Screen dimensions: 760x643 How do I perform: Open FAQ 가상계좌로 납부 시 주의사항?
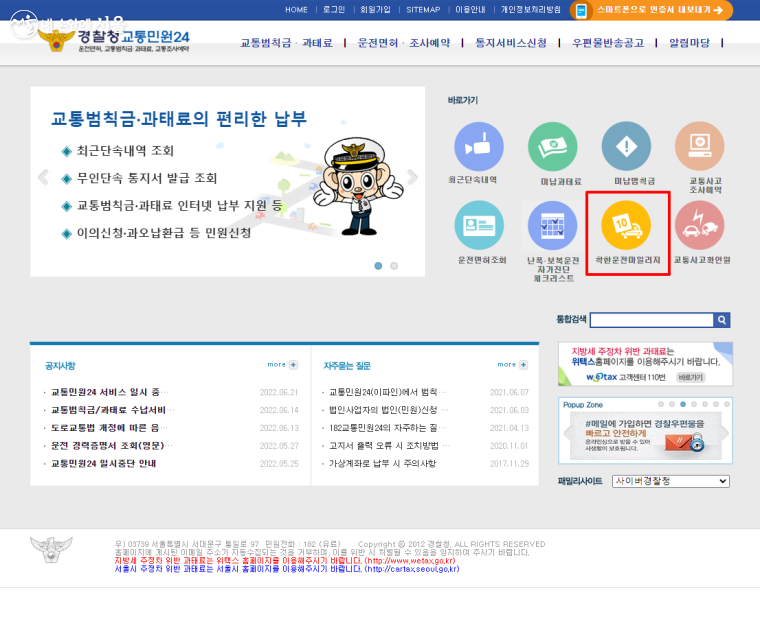tap(382, 464)
